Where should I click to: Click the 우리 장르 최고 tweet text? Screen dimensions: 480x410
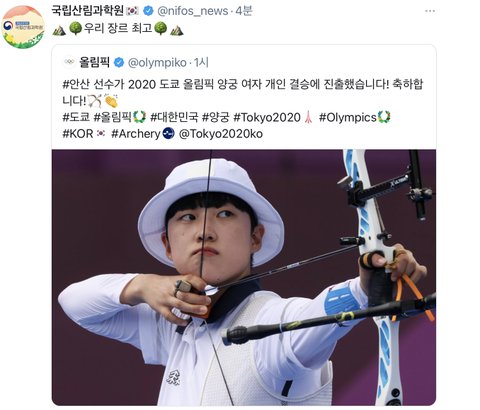pos(118,28)
